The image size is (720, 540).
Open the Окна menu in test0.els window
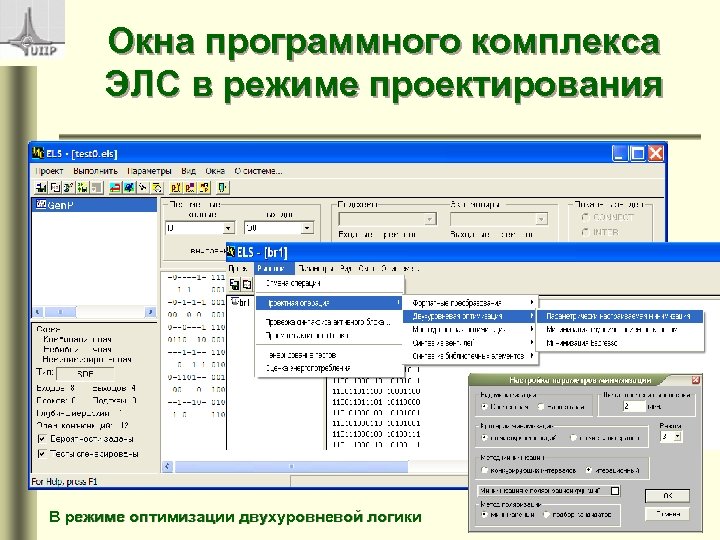tap(215, 171)
